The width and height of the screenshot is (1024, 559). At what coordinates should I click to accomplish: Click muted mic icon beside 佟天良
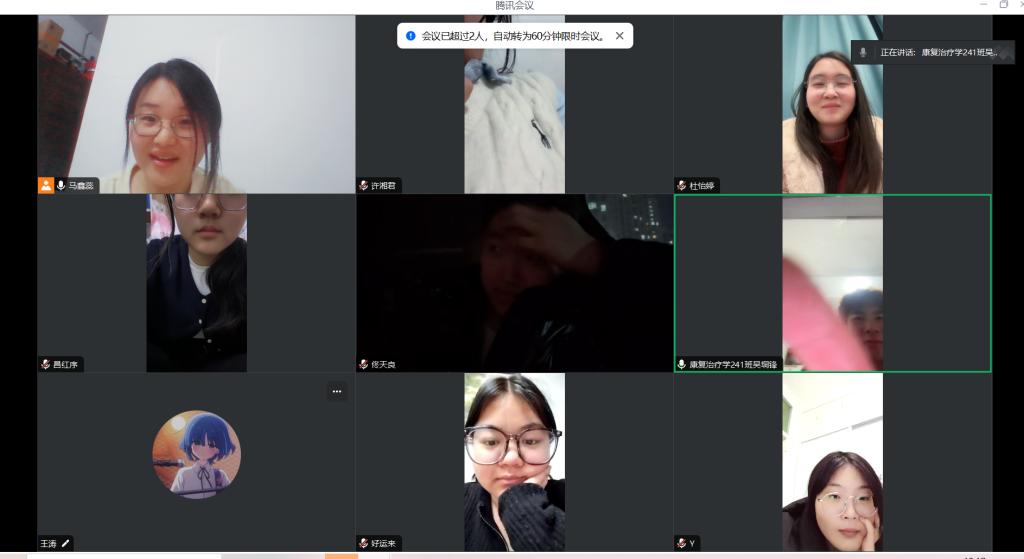point(364,364)
